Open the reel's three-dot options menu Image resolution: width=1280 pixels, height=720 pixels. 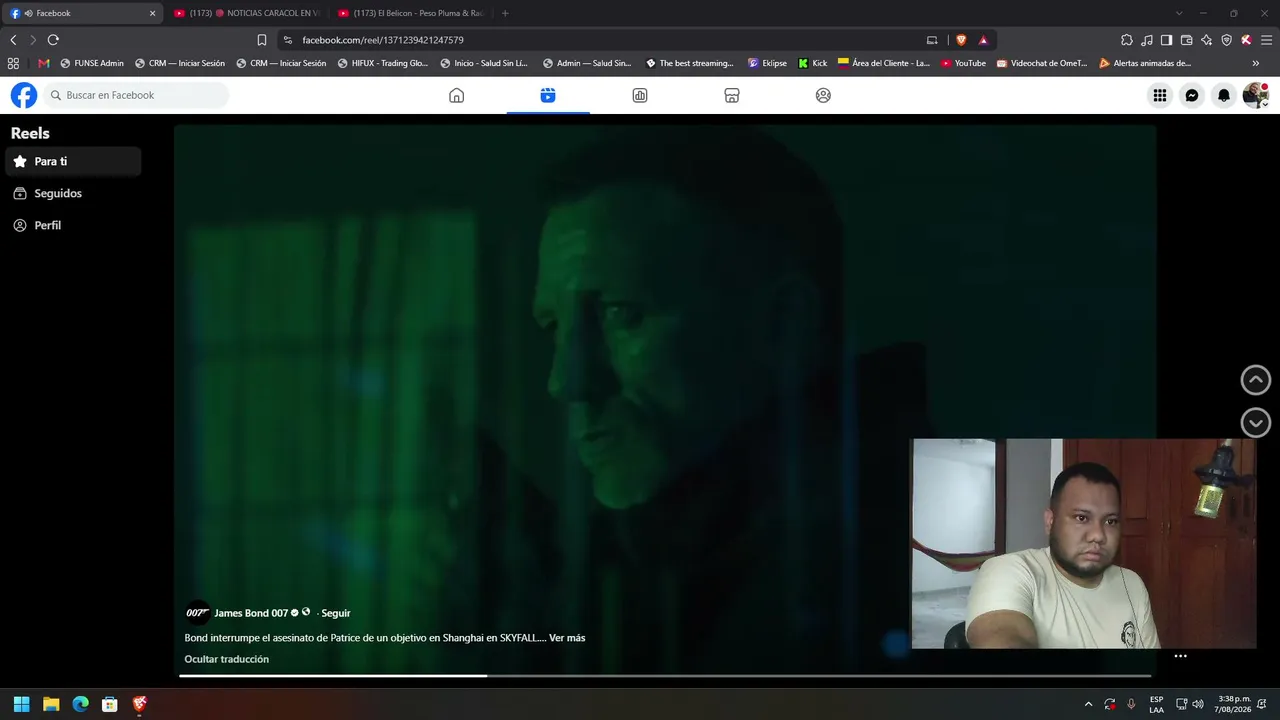[x=1180, y=656]
